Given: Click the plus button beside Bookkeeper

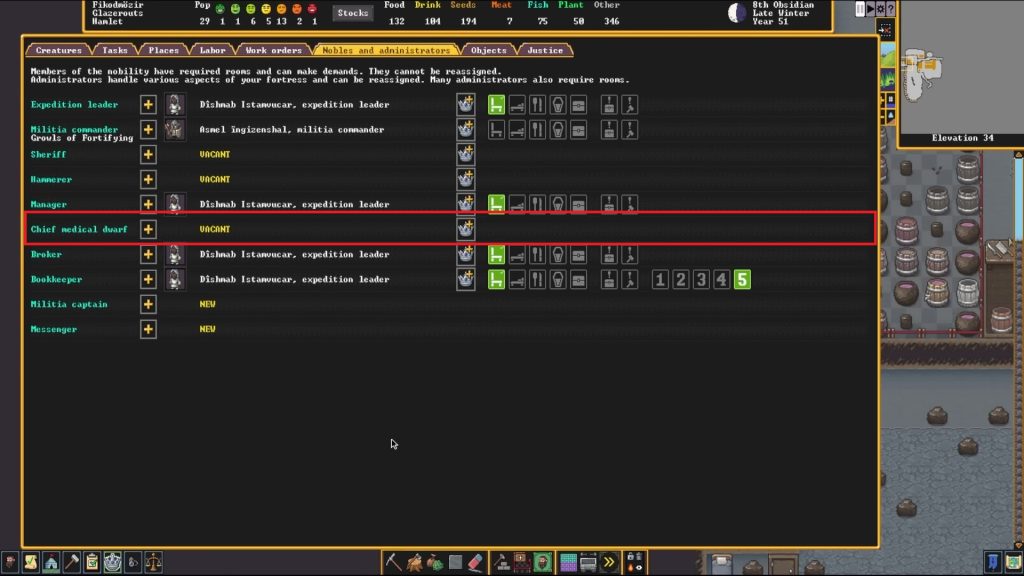Looking at the screenshot, I should point(148,280).
